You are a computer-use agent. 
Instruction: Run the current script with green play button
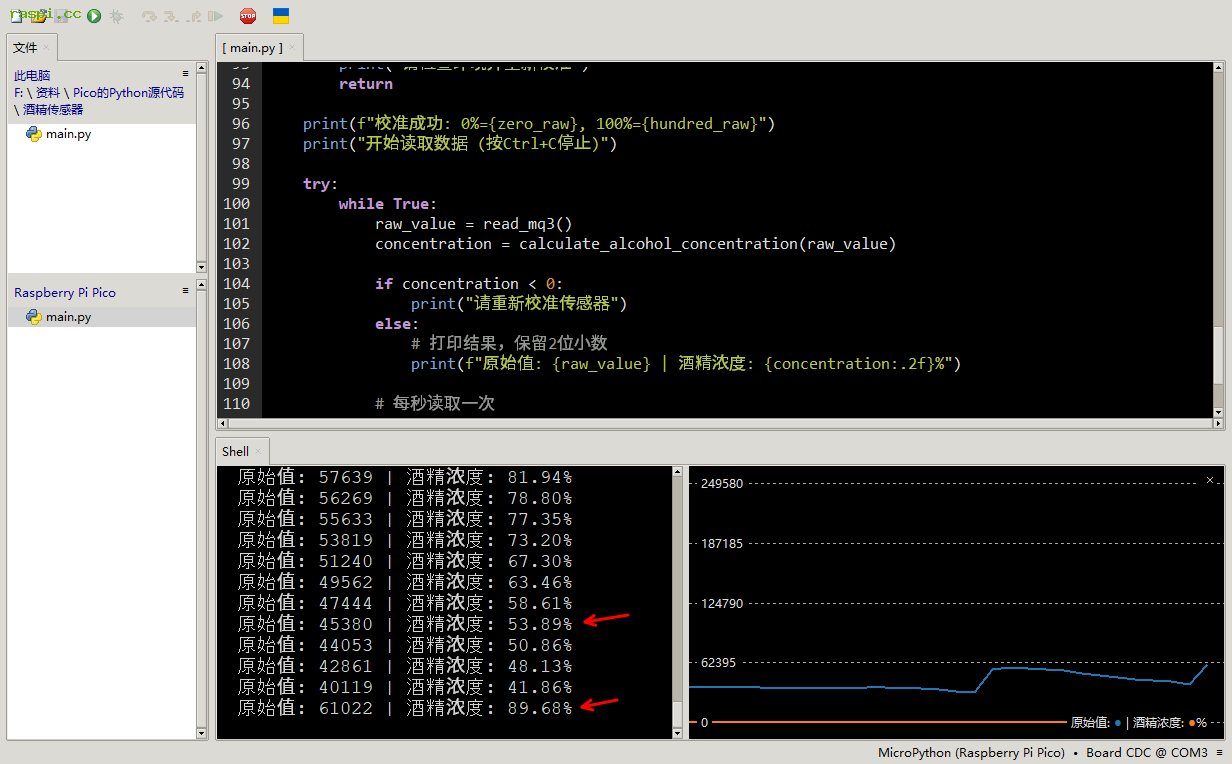(94, 16)
